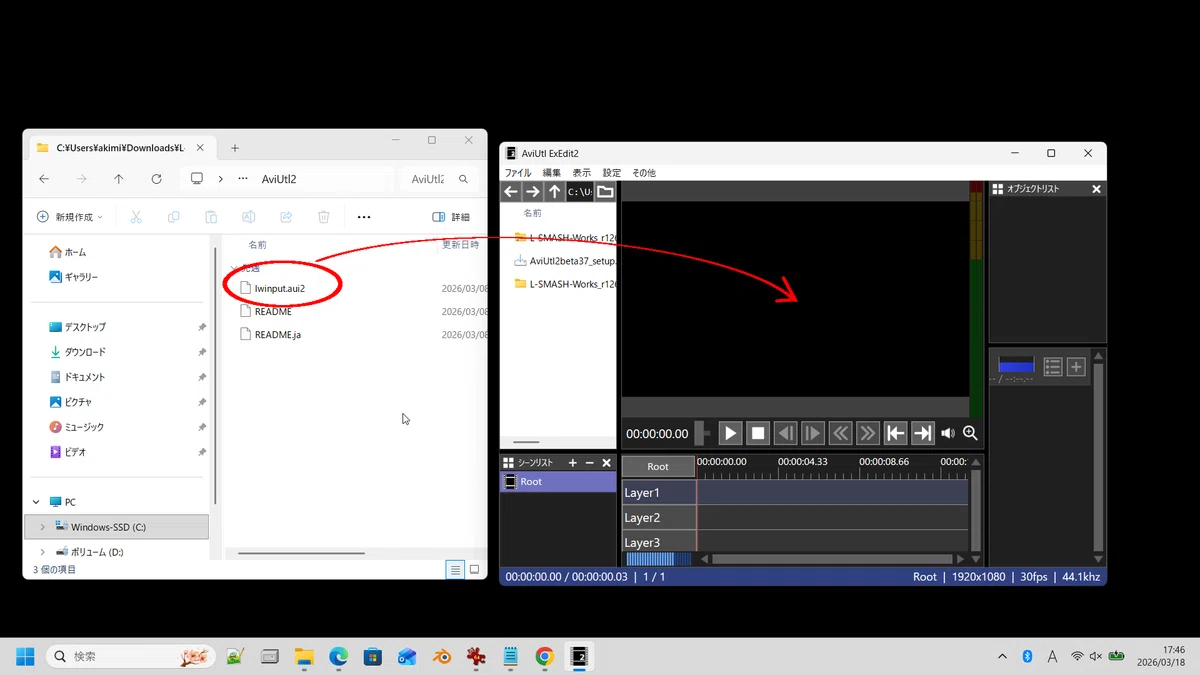This screenshot has height=675, width=1200.
Task: Expand the Windows-SSD (C:) tree node
Action: click(x=42, y=527)
